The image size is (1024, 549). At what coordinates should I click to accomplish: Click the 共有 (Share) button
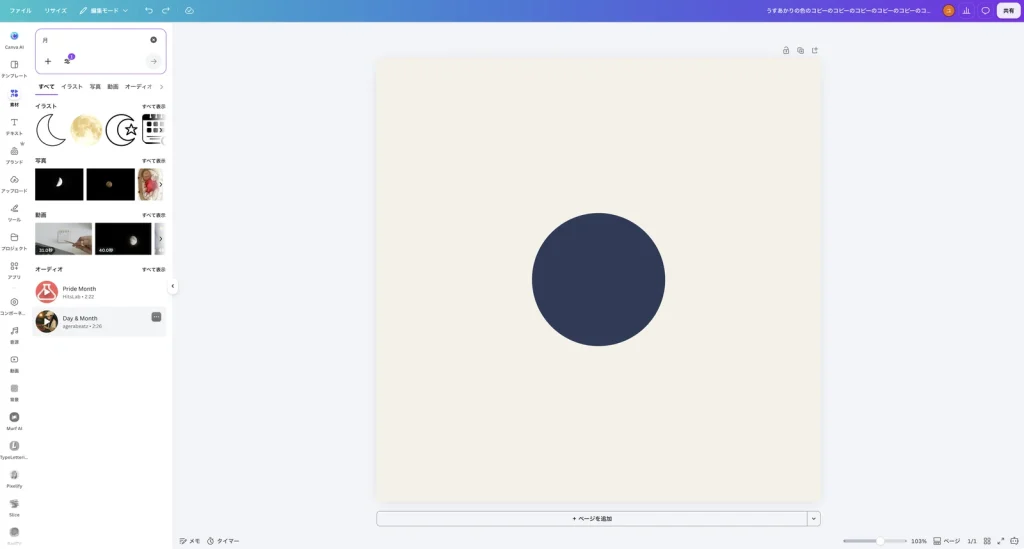coord(1008,10)
